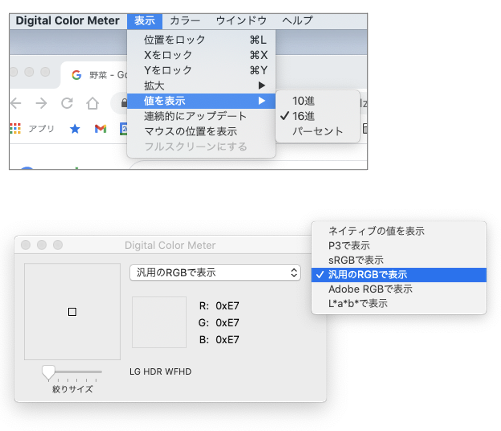Click the magnified pixel preview area
The height and width of the screenshot is (431, 501).
click(72, 312)
